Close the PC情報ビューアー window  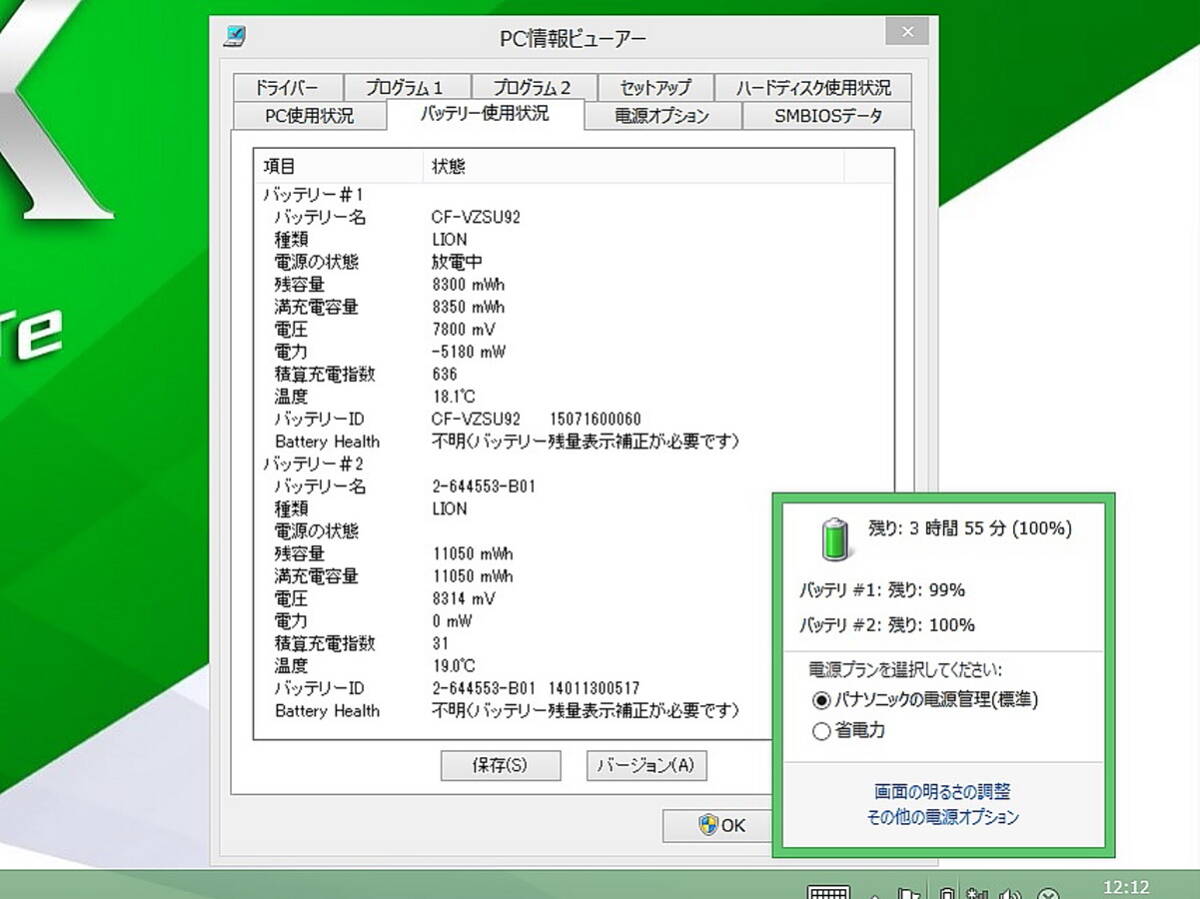907,31
